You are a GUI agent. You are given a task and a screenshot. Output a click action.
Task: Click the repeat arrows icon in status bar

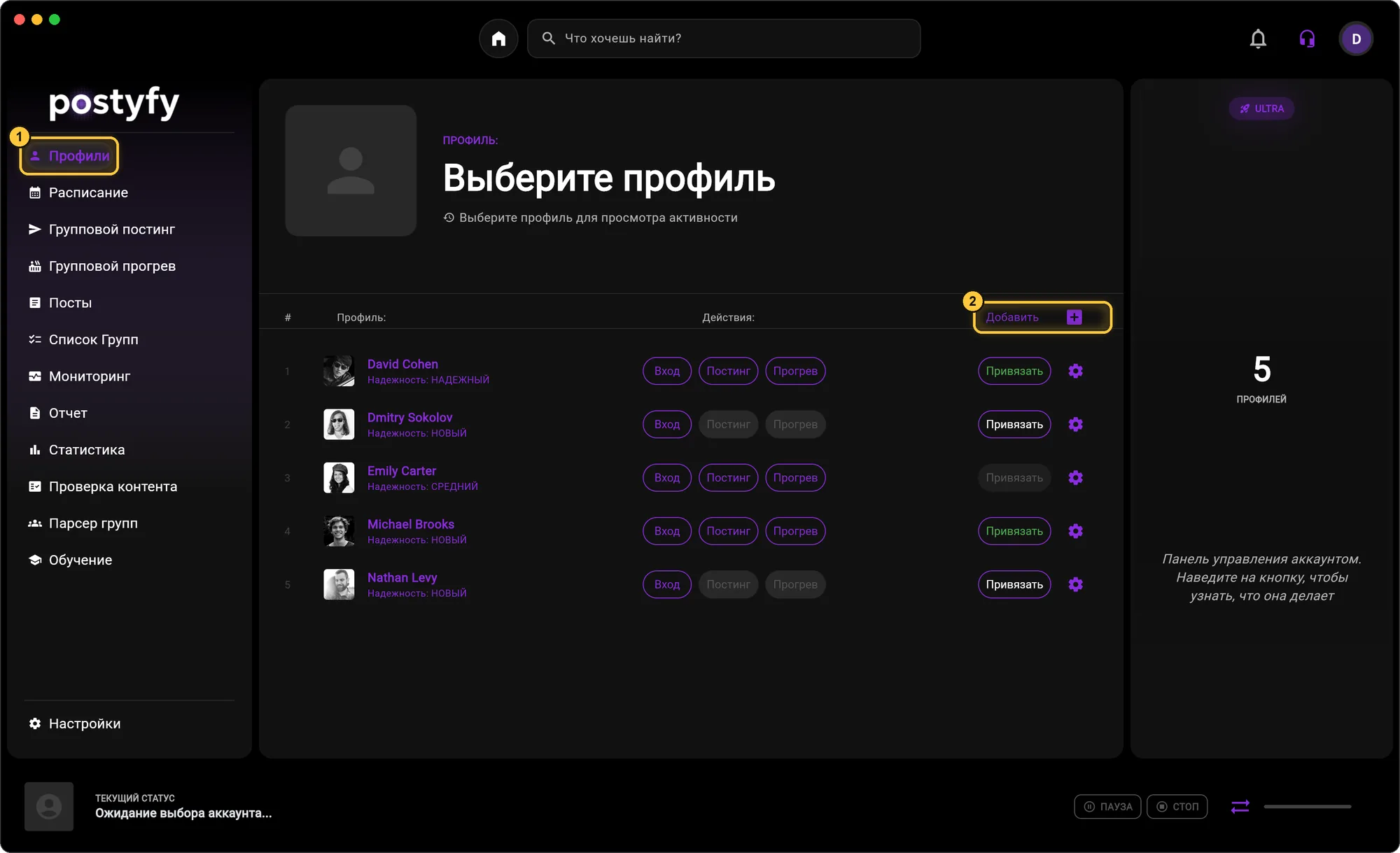coord(1240,806)
